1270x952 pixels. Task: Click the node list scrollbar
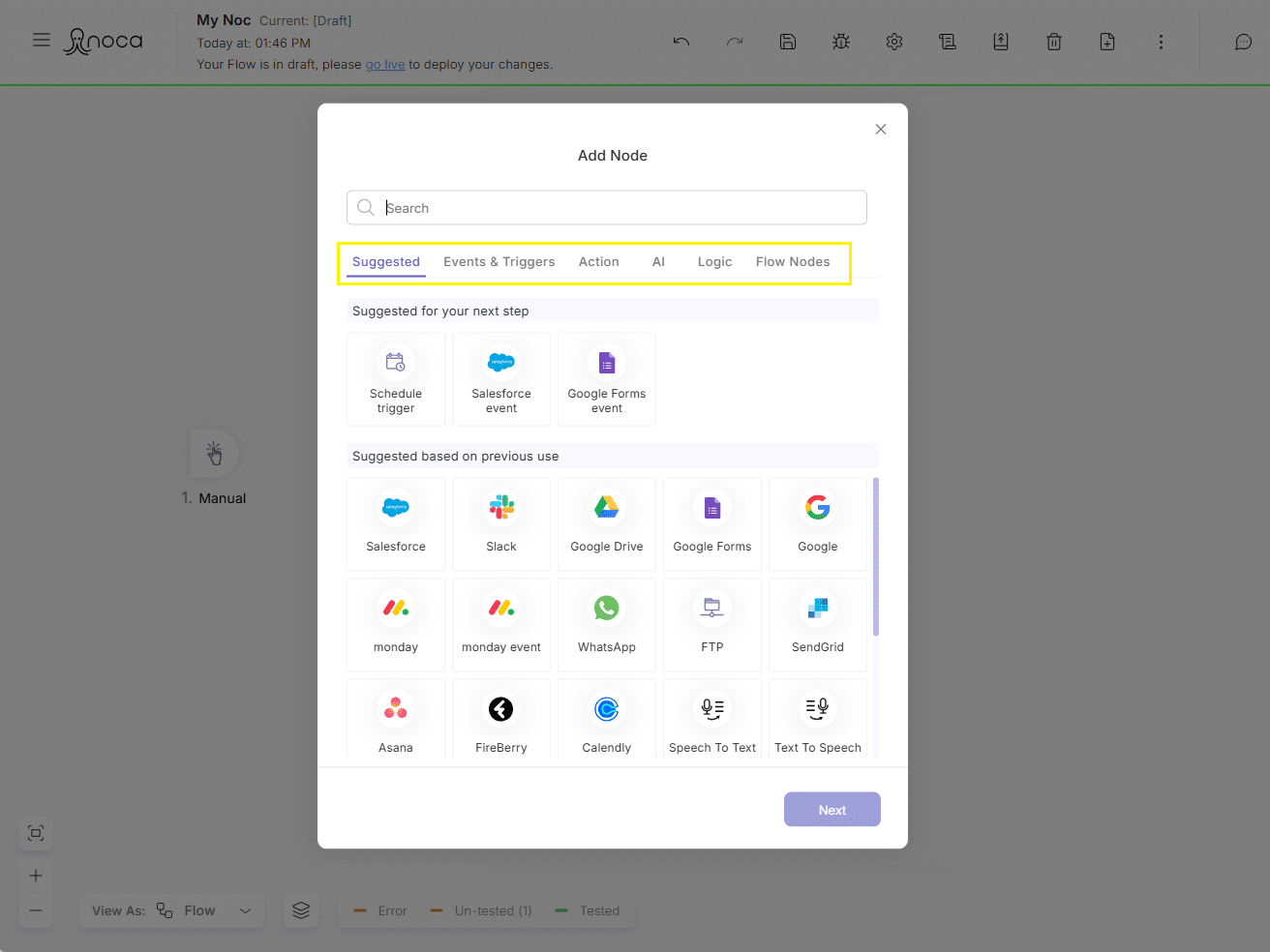(876, 557)
